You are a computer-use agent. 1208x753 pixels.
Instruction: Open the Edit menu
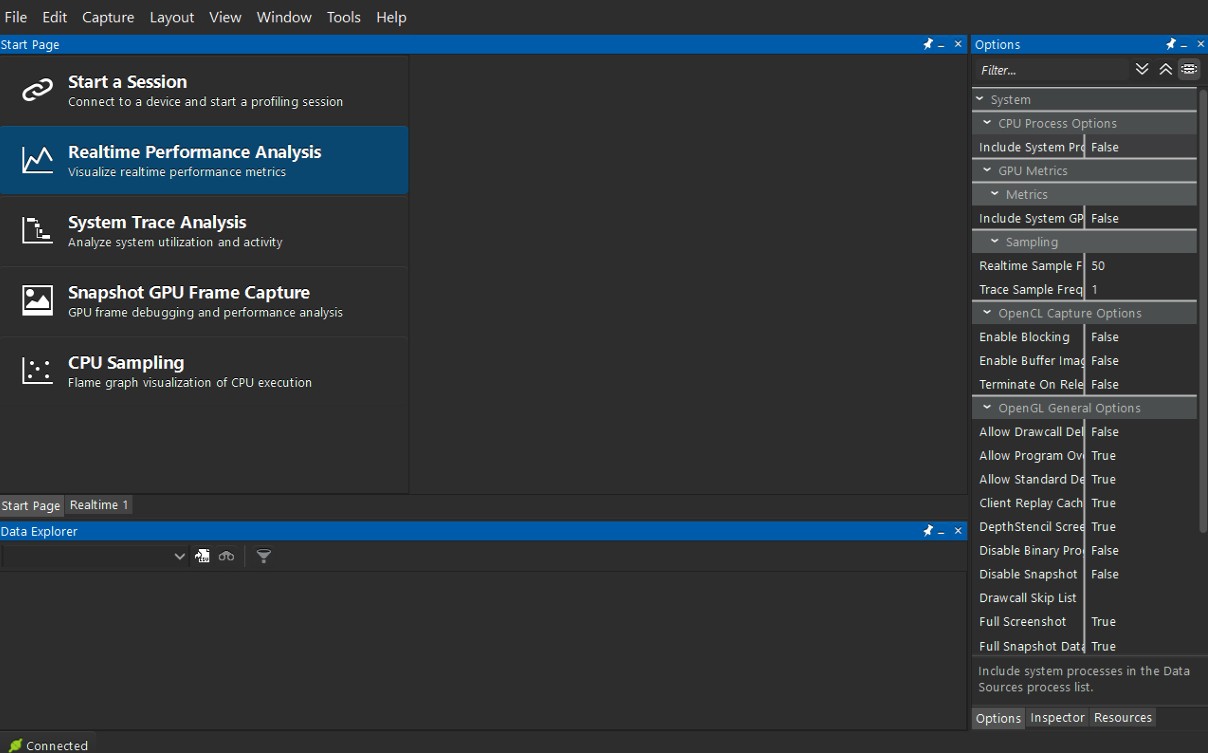click(x=55, y=17)
